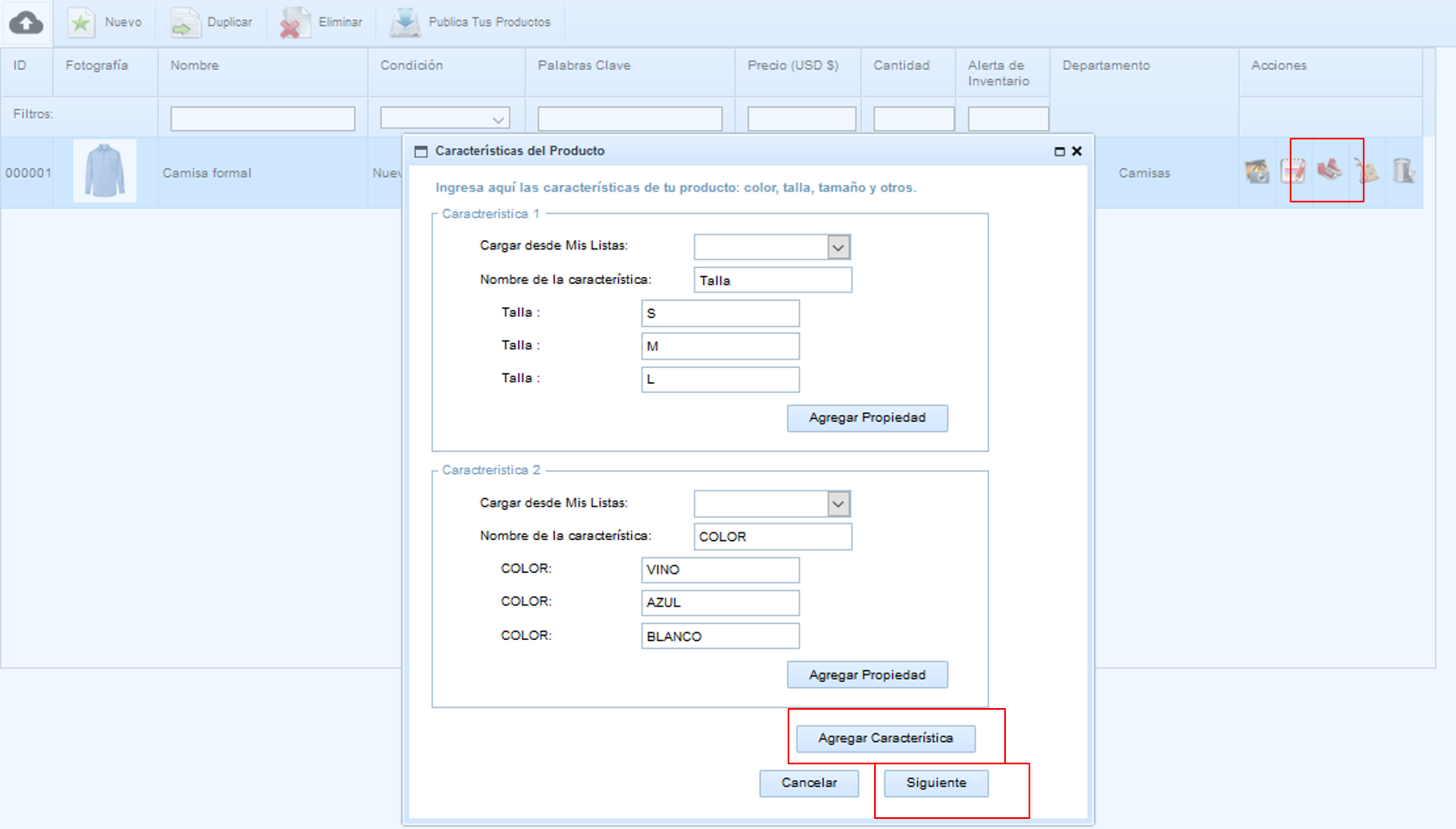
Task: Expand Característica 1 Cargar desde Mis Listas
Action: [x=837, y=247]
